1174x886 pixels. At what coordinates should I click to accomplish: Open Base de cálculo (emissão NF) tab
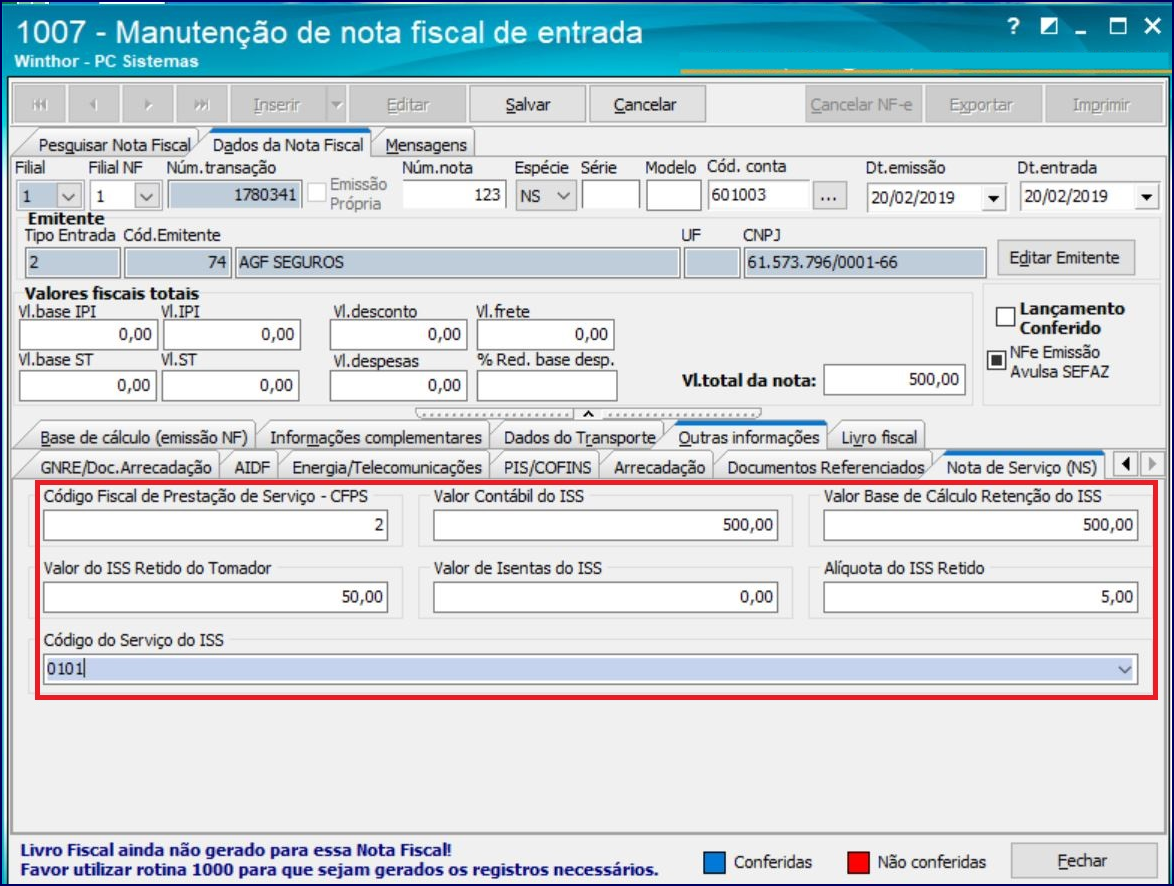(144, 437)
